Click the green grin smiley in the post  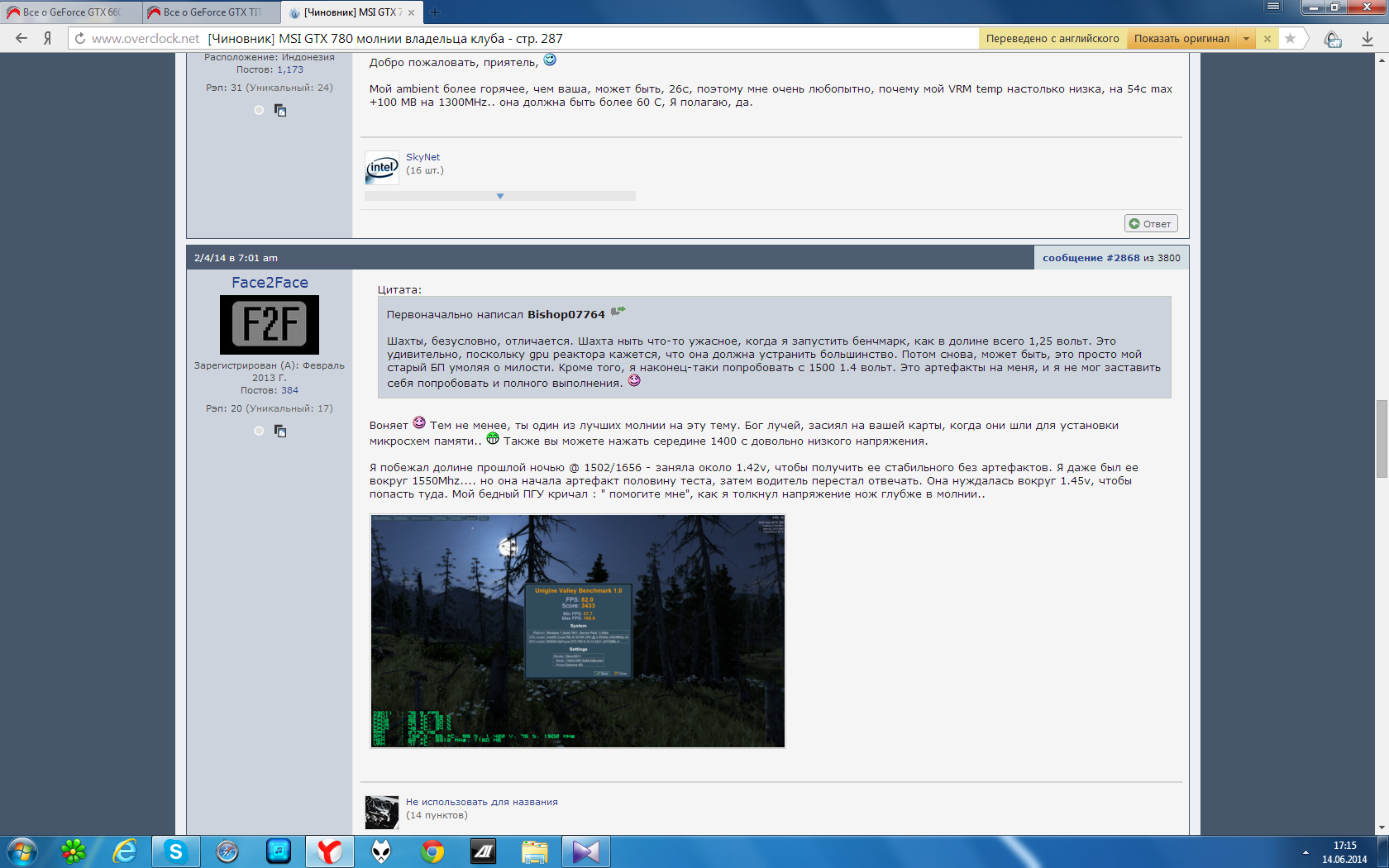coord(493,438)
